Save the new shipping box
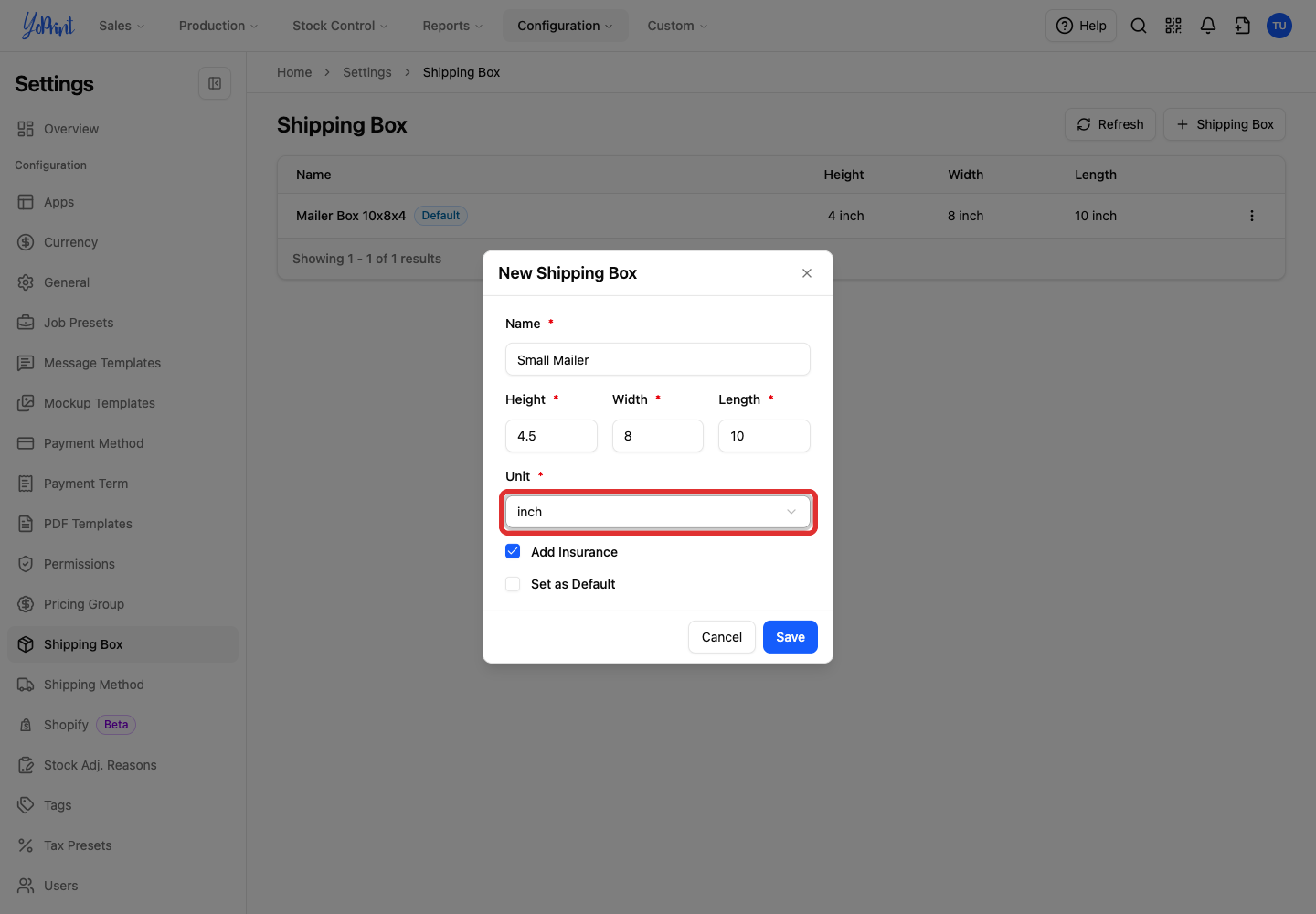This screenshot has width=1316, height=914. [791, 637]
